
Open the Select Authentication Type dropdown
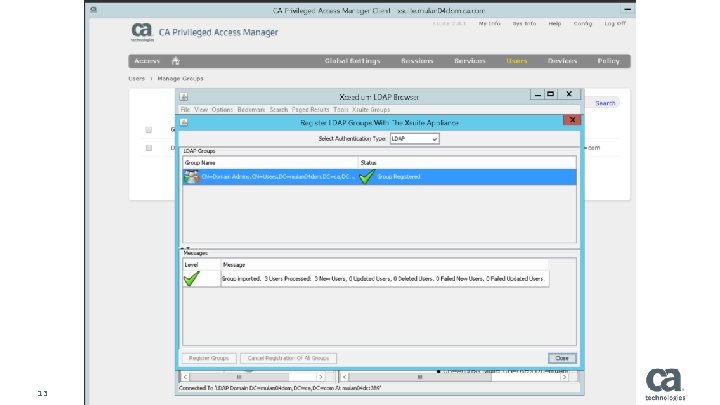[x=415, y=139]
